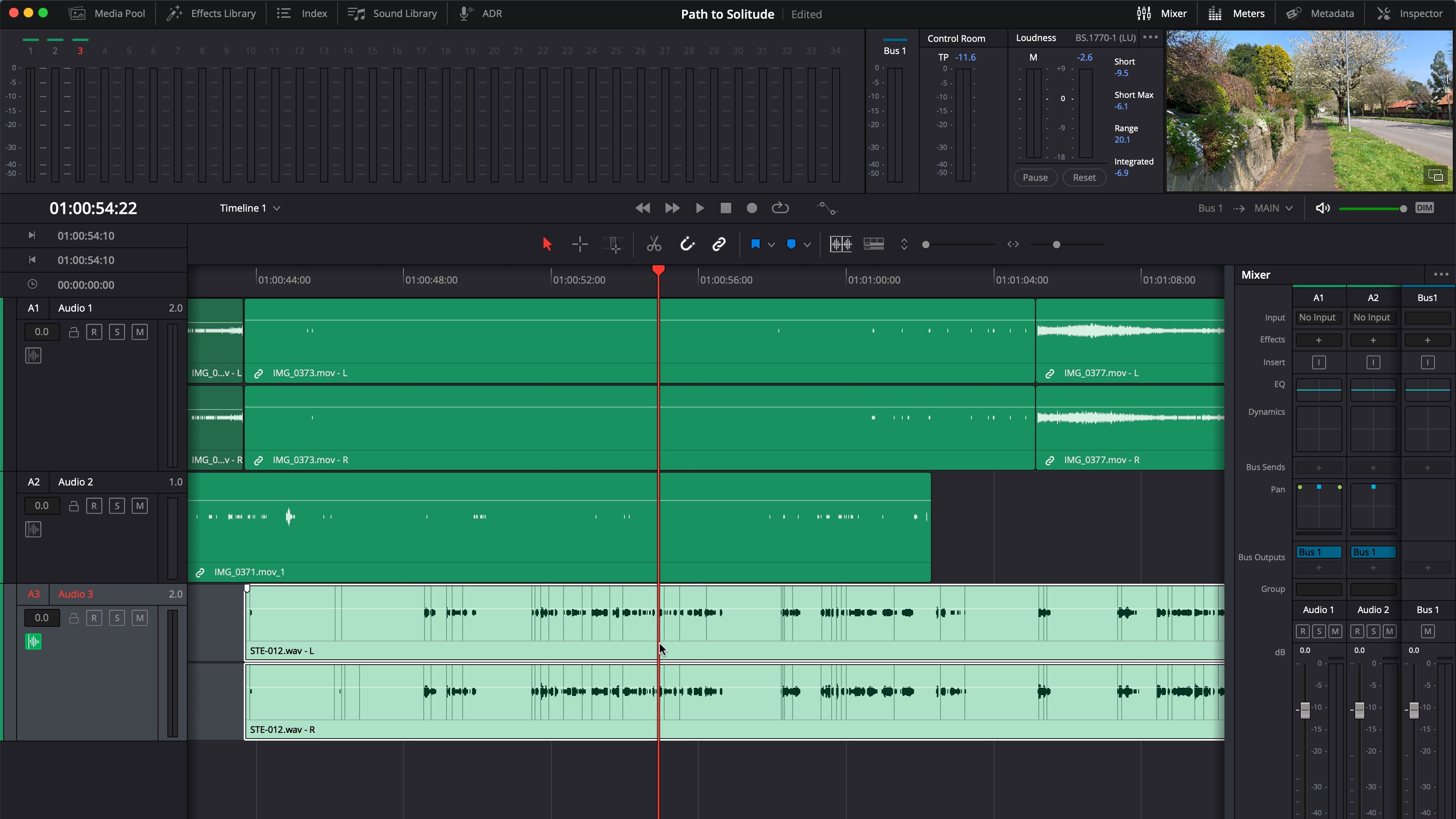This screenshot has height=819, width=1456.
Task: Start playback with the Play button
Action: [700, 208]
